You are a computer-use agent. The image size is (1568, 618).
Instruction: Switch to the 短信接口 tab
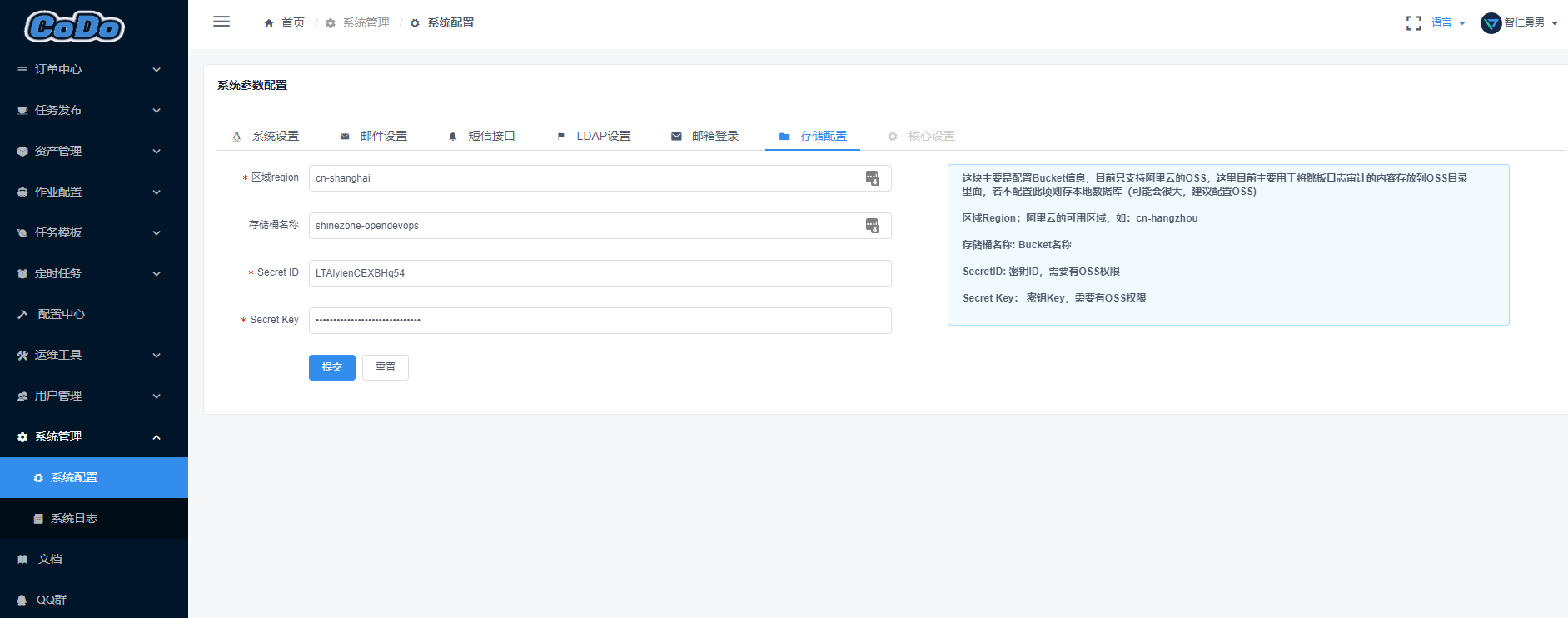click(481, 137)
